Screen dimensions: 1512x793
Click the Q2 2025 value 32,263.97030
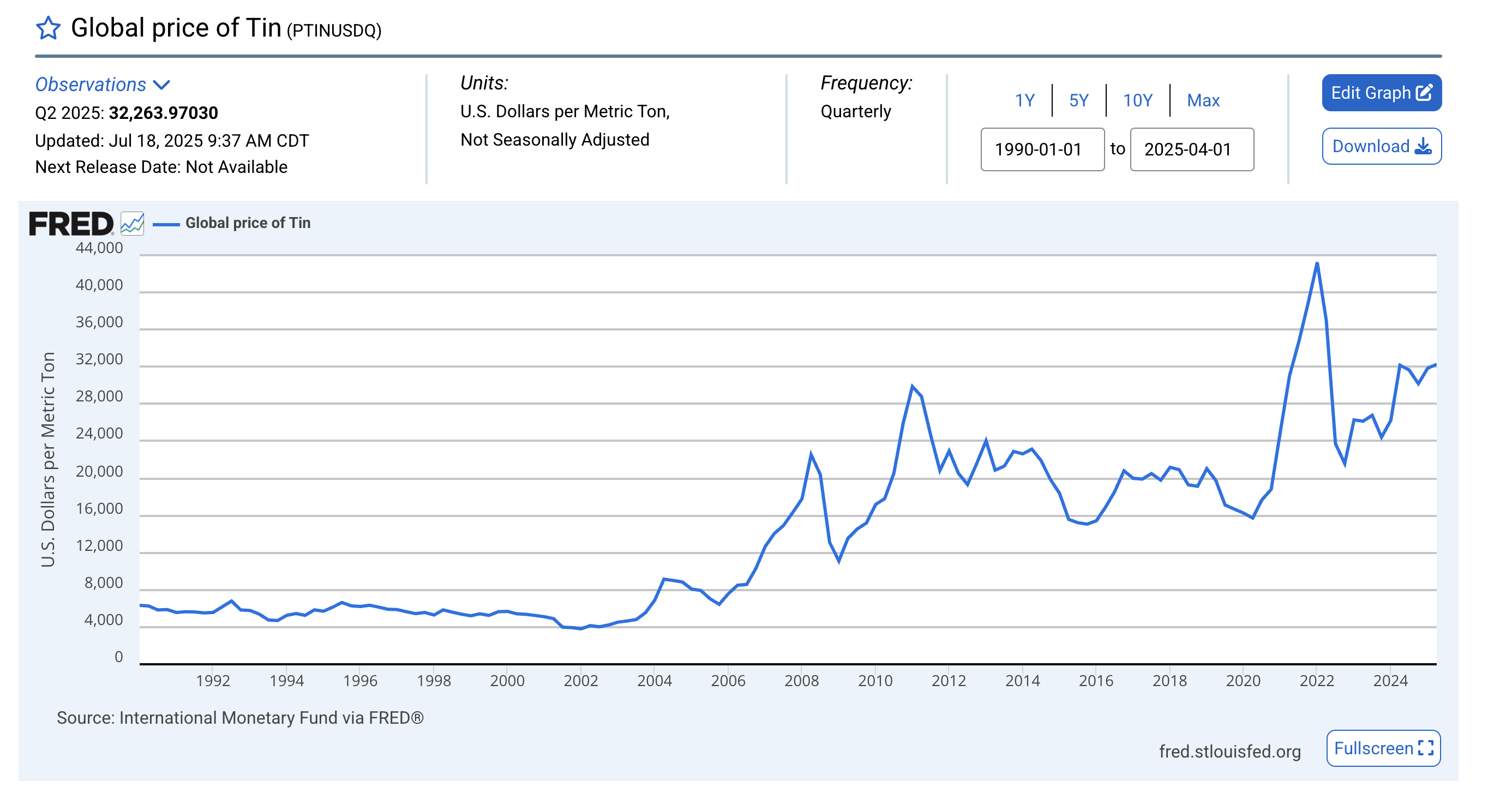click(163, 113)
